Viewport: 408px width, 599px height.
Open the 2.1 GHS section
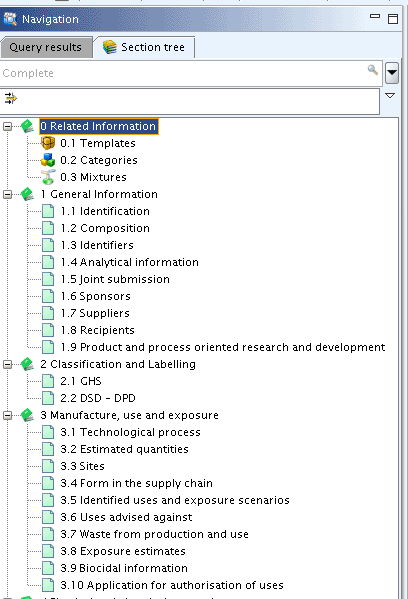coord(81,381)
